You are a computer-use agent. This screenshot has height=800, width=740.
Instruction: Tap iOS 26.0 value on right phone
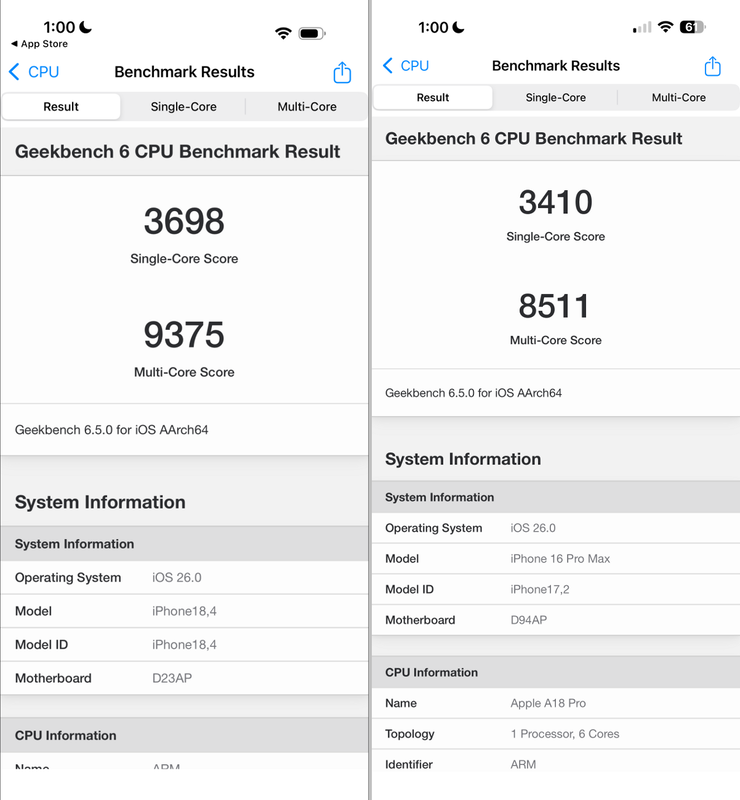(533, 528)
